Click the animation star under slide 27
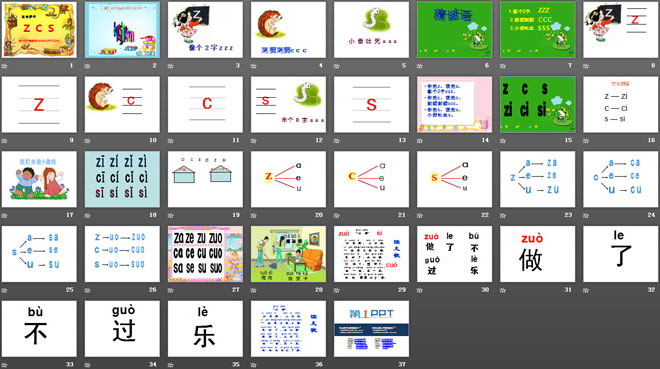The width and height of the screenshot is (660, 369). tap(171, 290)
